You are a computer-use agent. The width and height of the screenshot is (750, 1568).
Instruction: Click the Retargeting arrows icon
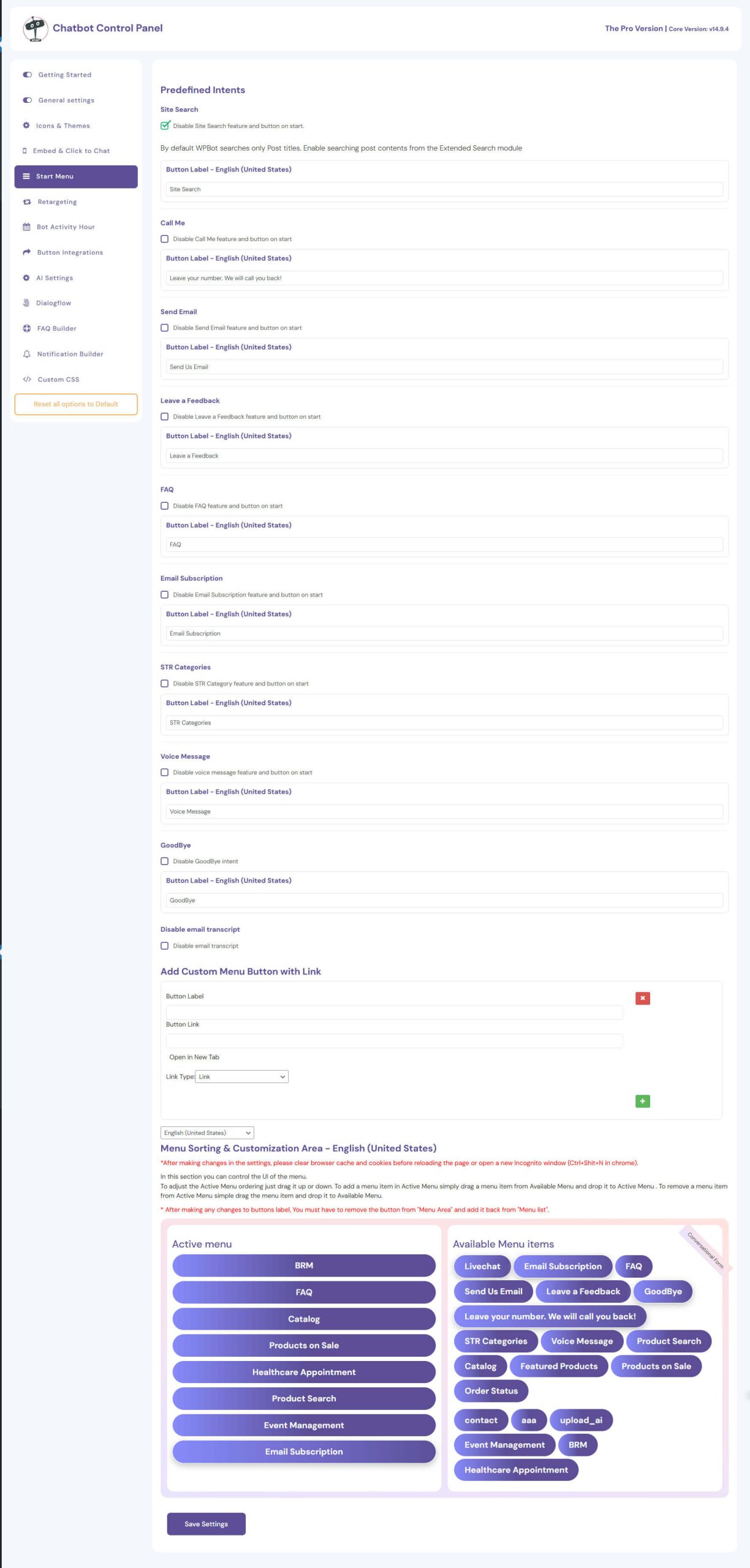coord(27,202)
